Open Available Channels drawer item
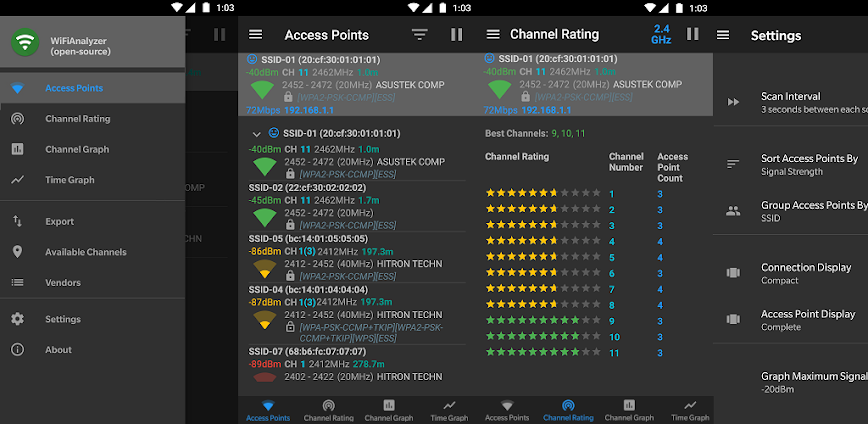Image resolution: width=868 pixels, height=424 pixels. pos(85,252)
